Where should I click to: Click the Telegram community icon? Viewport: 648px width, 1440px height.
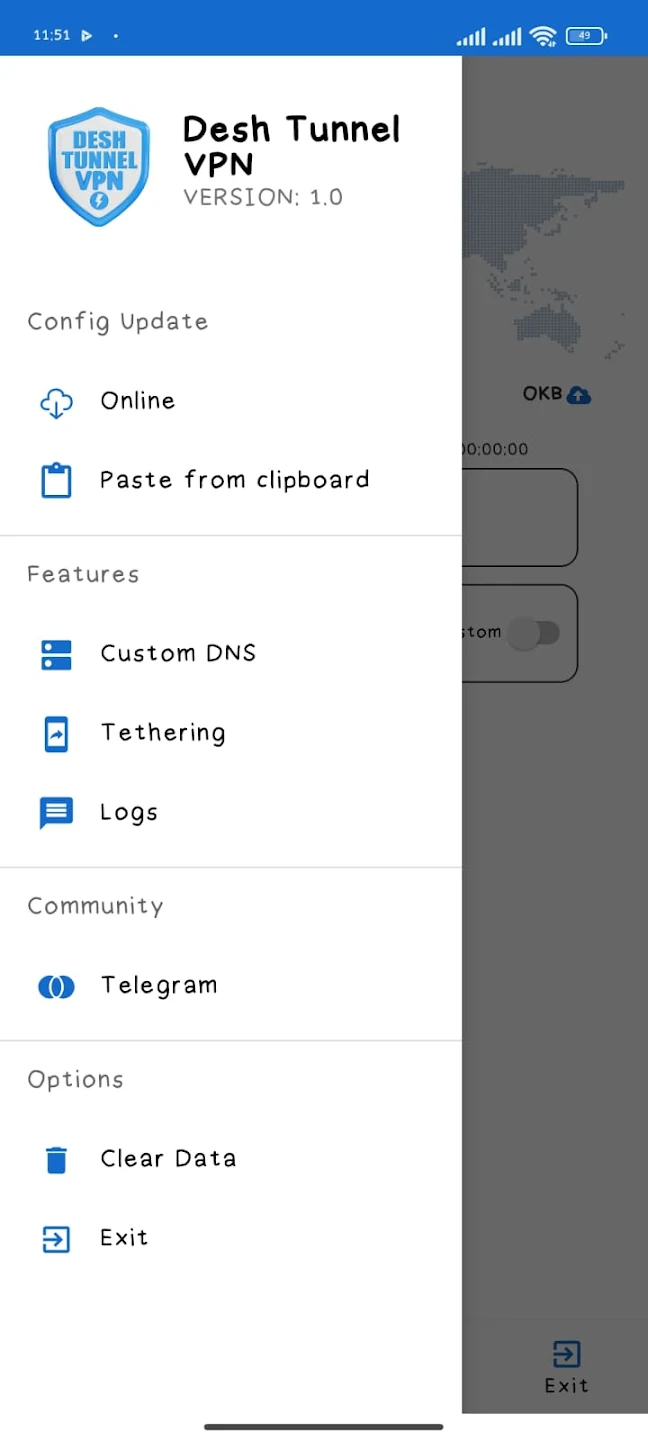[x=56, y=986]
